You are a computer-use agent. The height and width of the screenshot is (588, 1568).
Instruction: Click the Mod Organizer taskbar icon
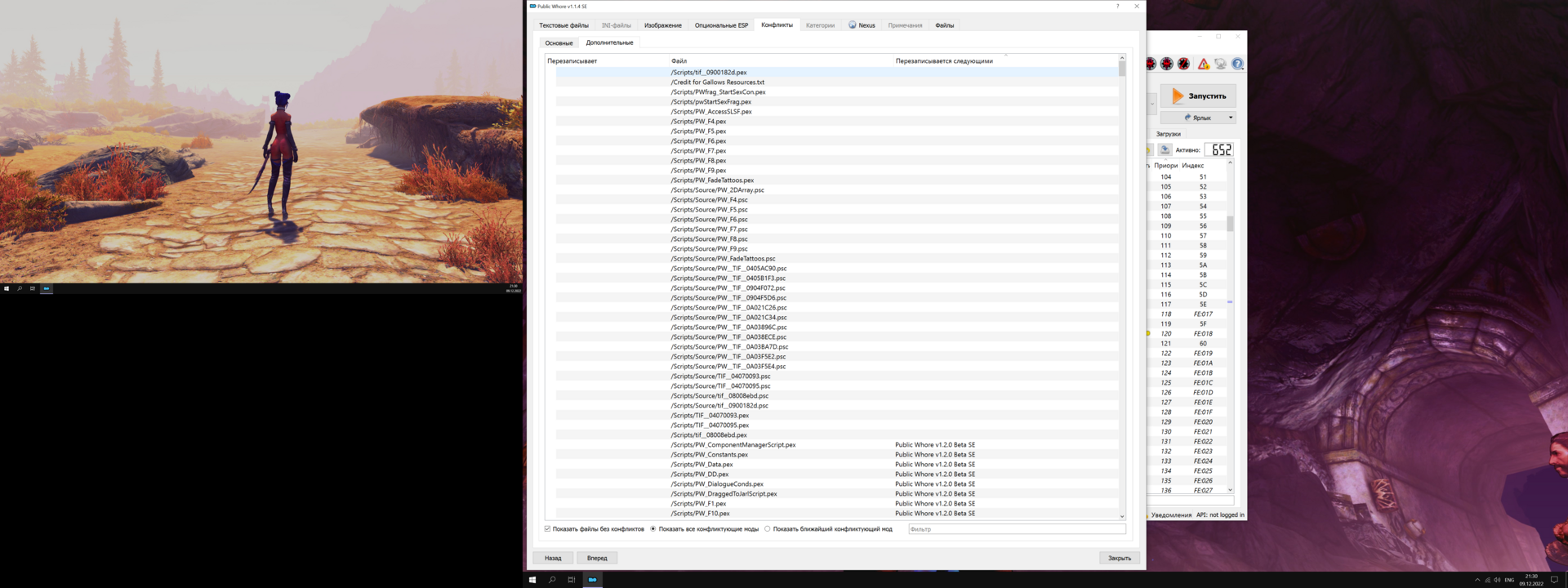pyautogui.click(x=592, y=580)
